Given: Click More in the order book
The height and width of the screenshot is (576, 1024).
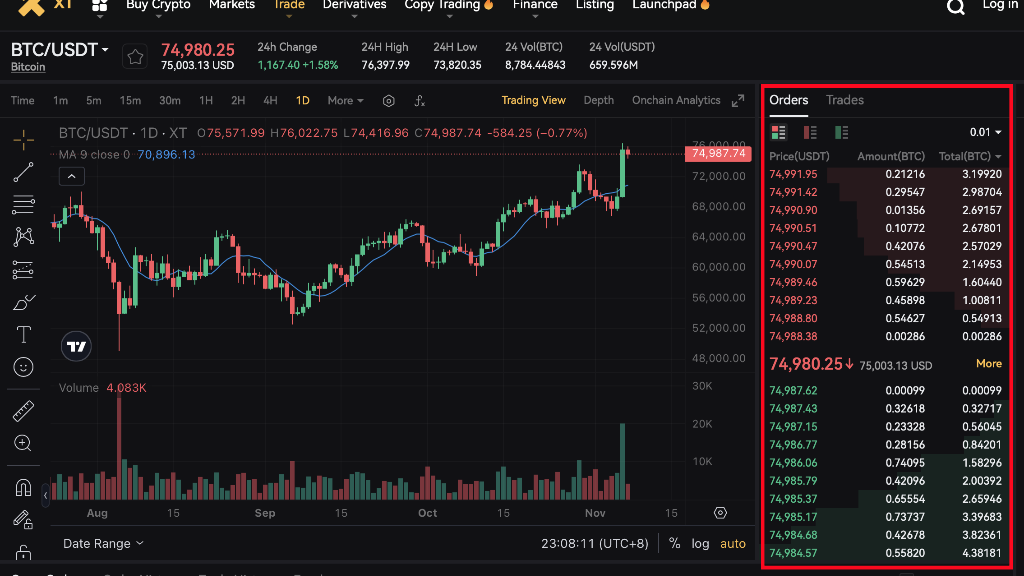Looking at the screenshot, I should (989, 364).
